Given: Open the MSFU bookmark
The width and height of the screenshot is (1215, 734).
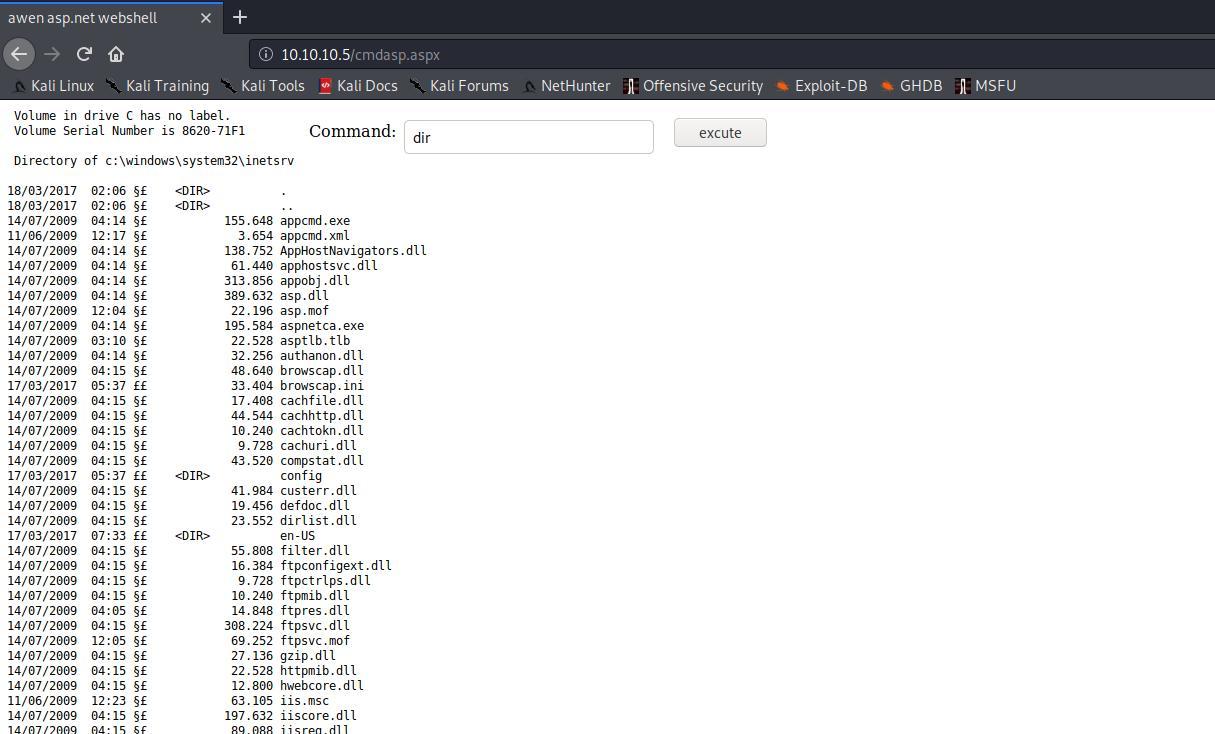Looking at the screenshot, I should tap(985, 86).
